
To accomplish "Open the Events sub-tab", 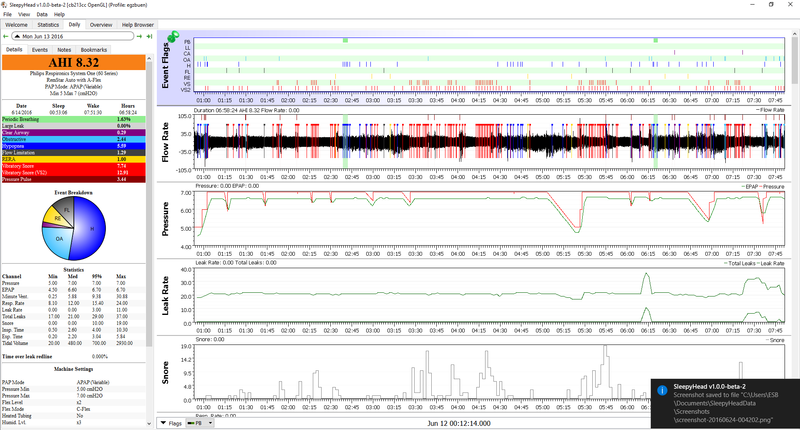I will (x=40, y=49).
